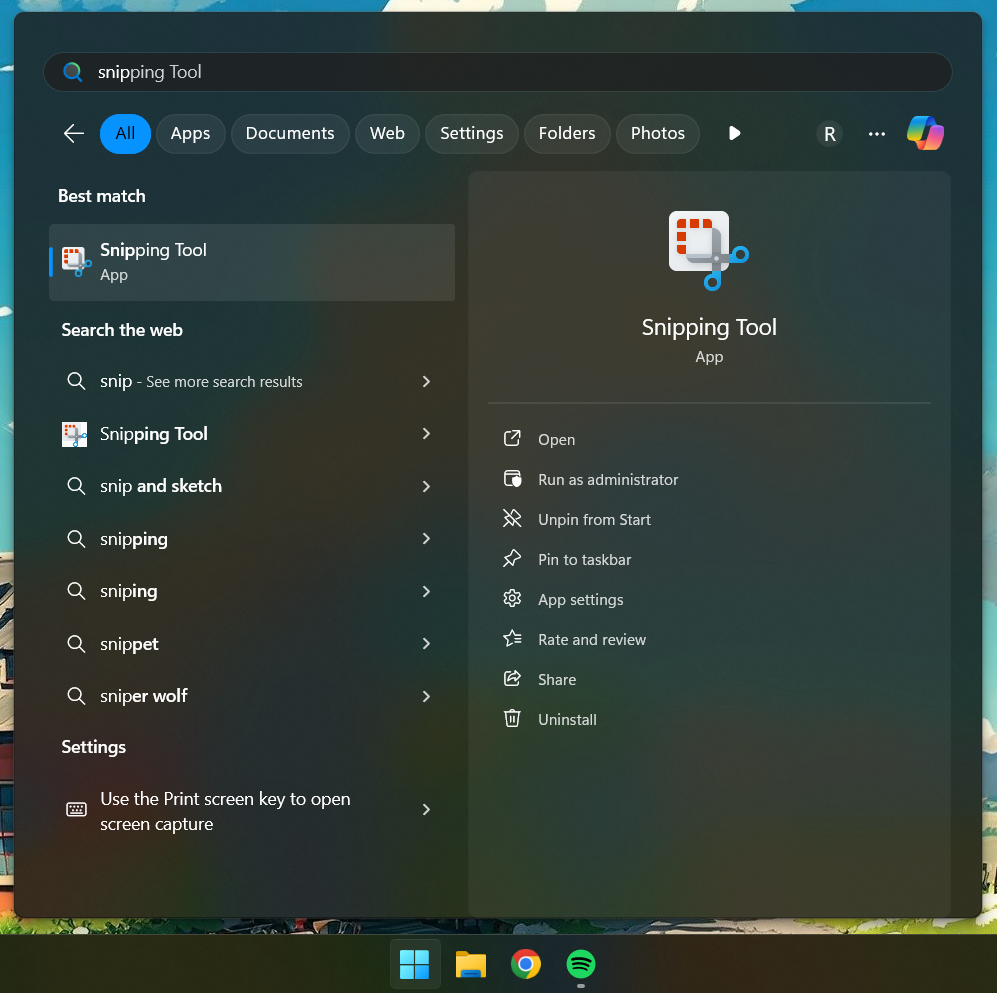Click the Rate and review star icon
The width and height of the screenshot is (997, 993).
[512, 638]
